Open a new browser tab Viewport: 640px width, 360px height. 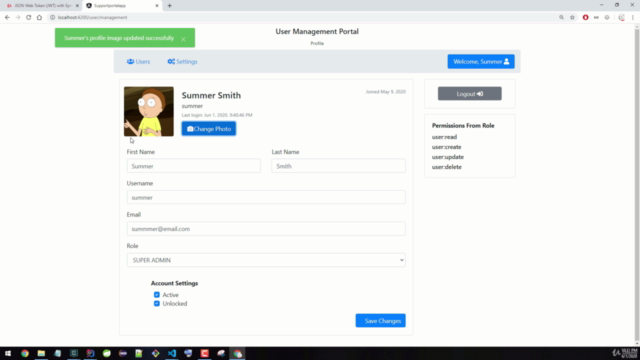click(x=169, y=6)
